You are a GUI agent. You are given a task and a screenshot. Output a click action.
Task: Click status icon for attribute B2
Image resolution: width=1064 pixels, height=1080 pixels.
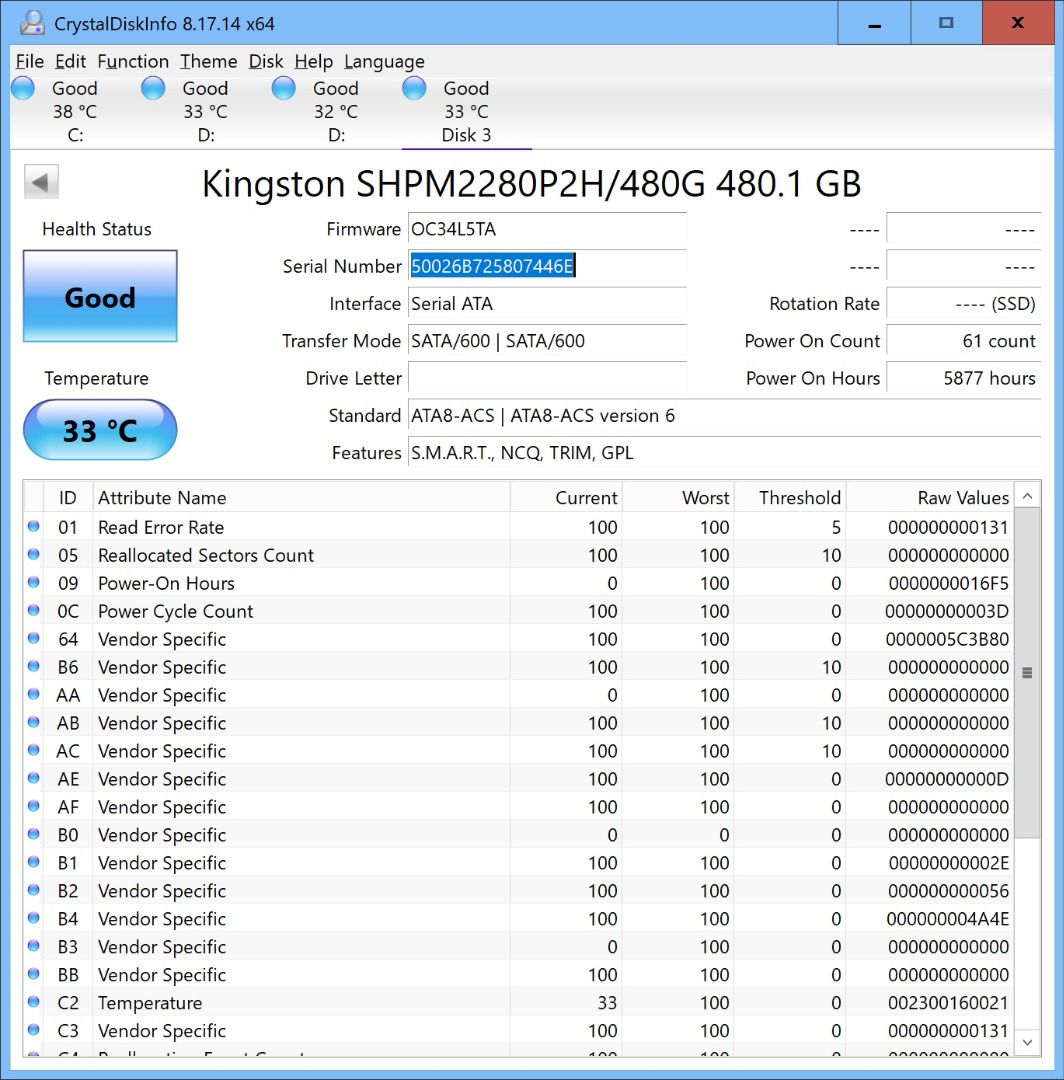(33, 890)
